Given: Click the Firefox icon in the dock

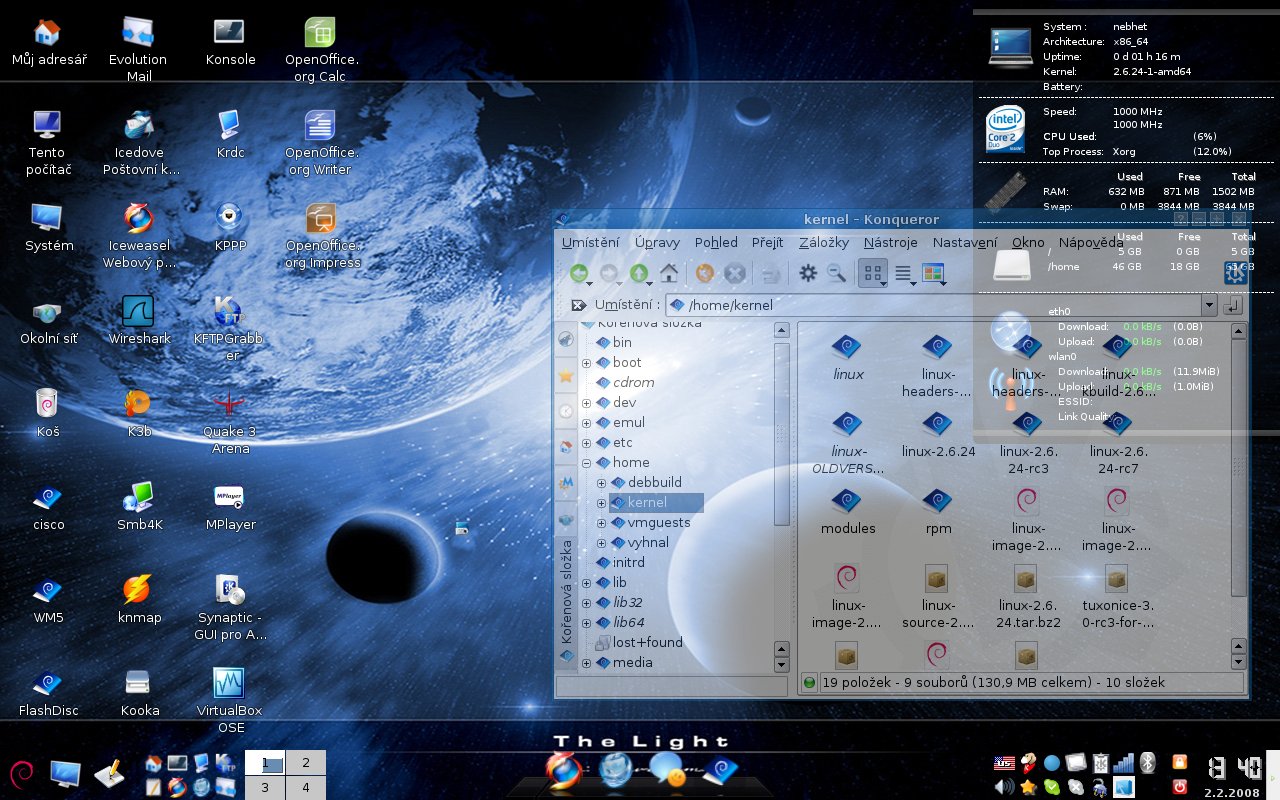Looking at the screenshot, I should click(565, 770).
